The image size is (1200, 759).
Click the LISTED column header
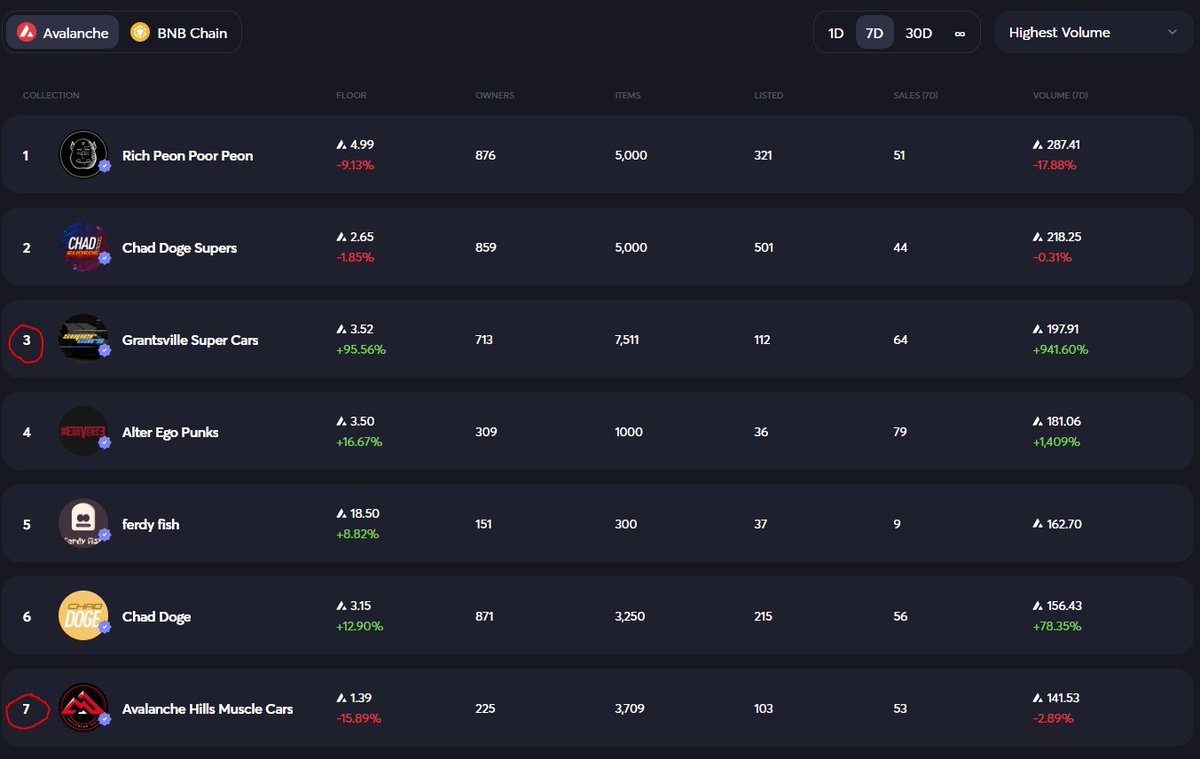pos(768,96)
